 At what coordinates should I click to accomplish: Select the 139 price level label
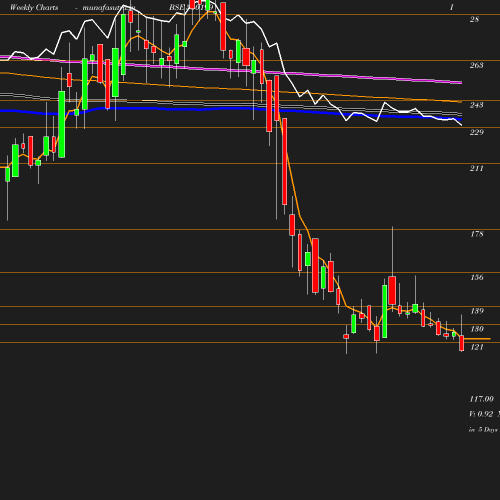476,311
